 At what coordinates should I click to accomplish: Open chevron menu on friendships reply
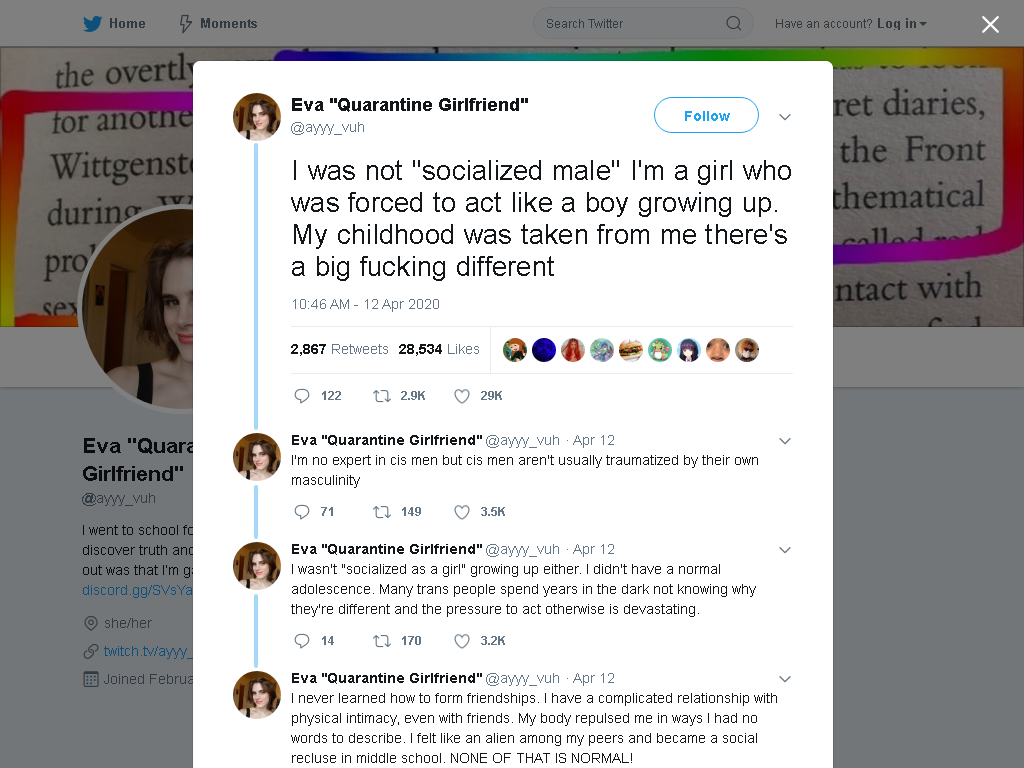pyautogui.click(x=785, y=679)
